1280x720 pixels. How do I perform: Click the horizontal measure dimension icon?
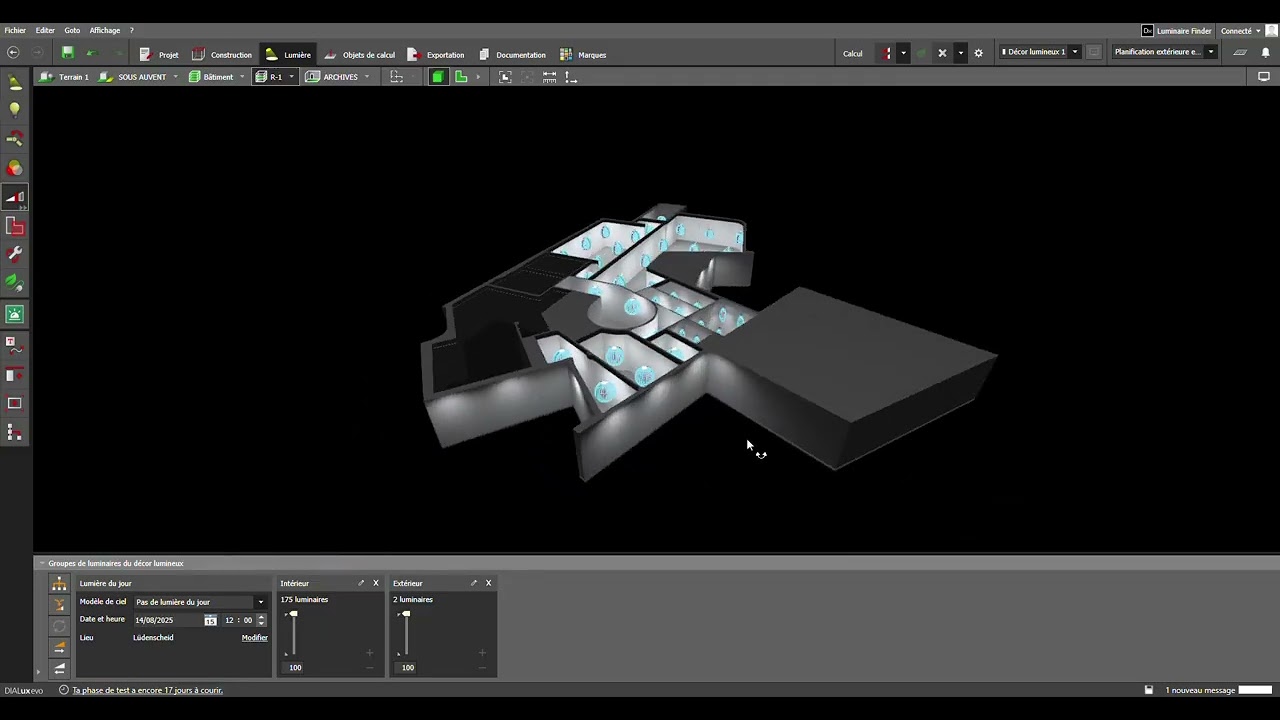[549, 77]
